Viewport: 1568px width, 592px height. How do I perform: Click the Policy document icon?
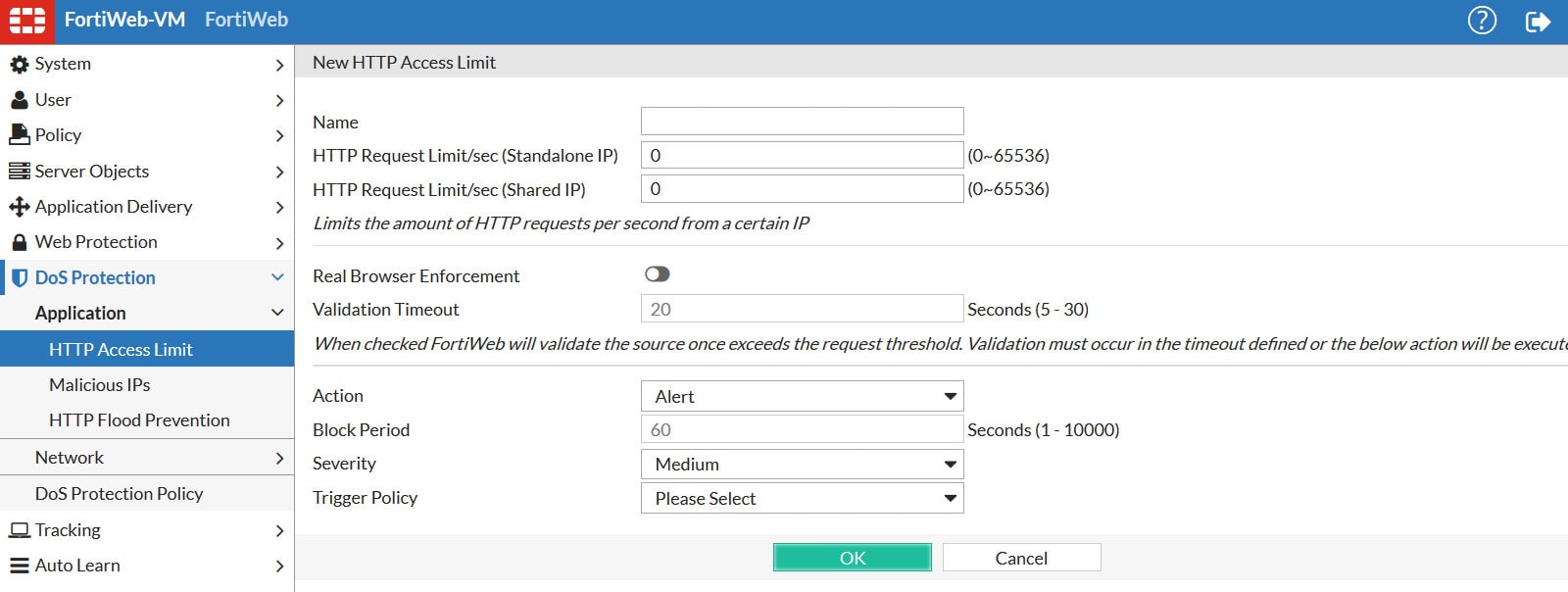[x=19, y=135]
